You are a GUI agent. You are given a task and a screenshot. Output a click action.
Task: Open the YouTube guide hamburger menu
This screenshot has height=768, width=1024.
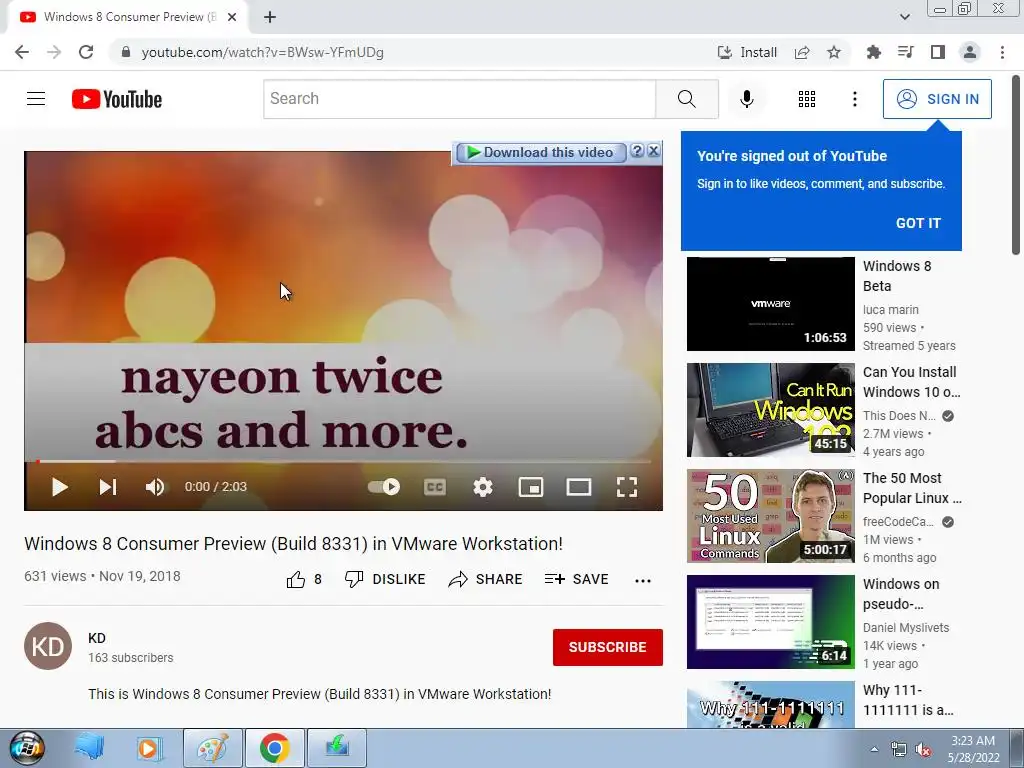click(36, 99)
